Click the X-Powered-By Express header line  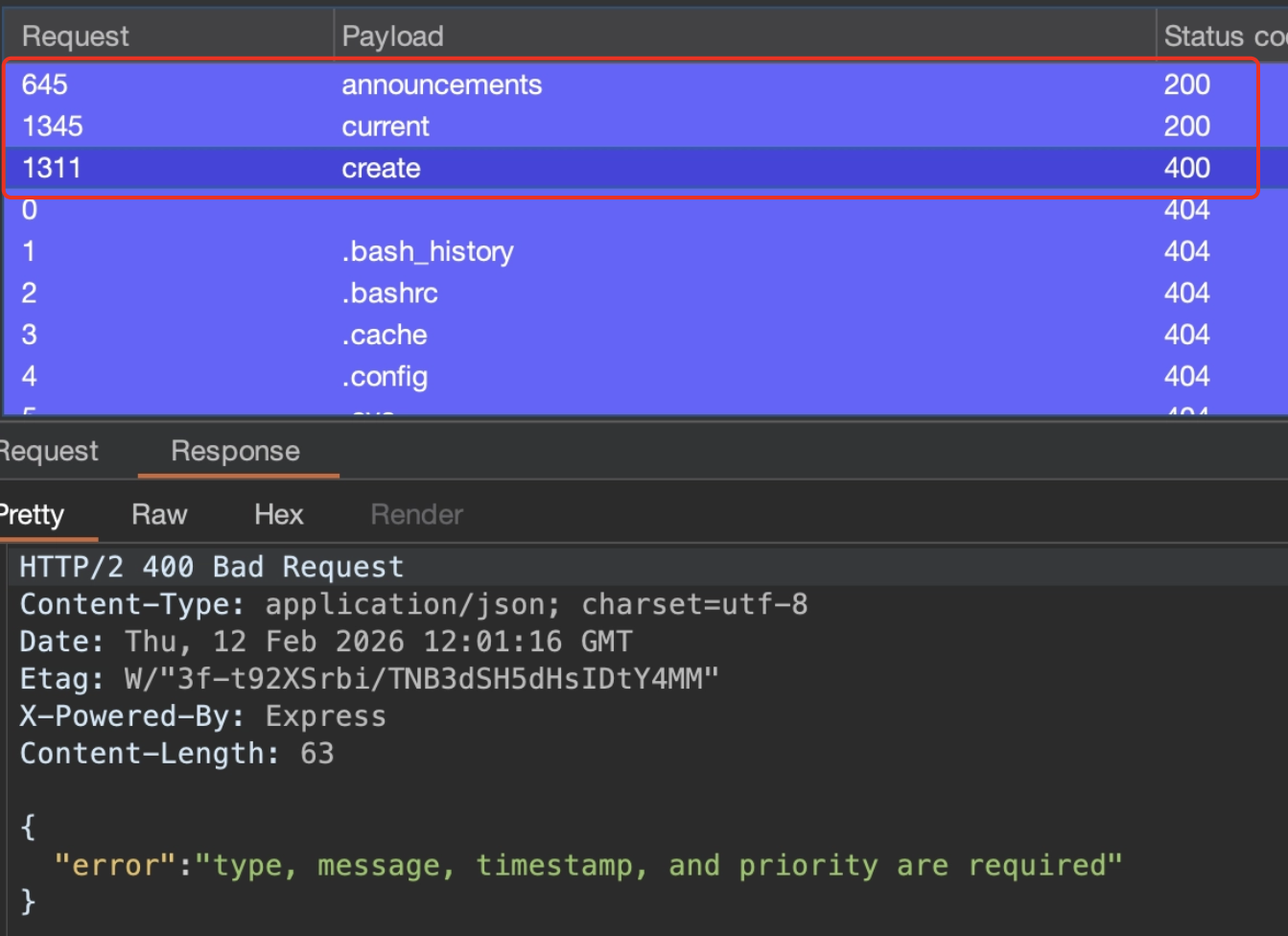(x=202, y=717)
